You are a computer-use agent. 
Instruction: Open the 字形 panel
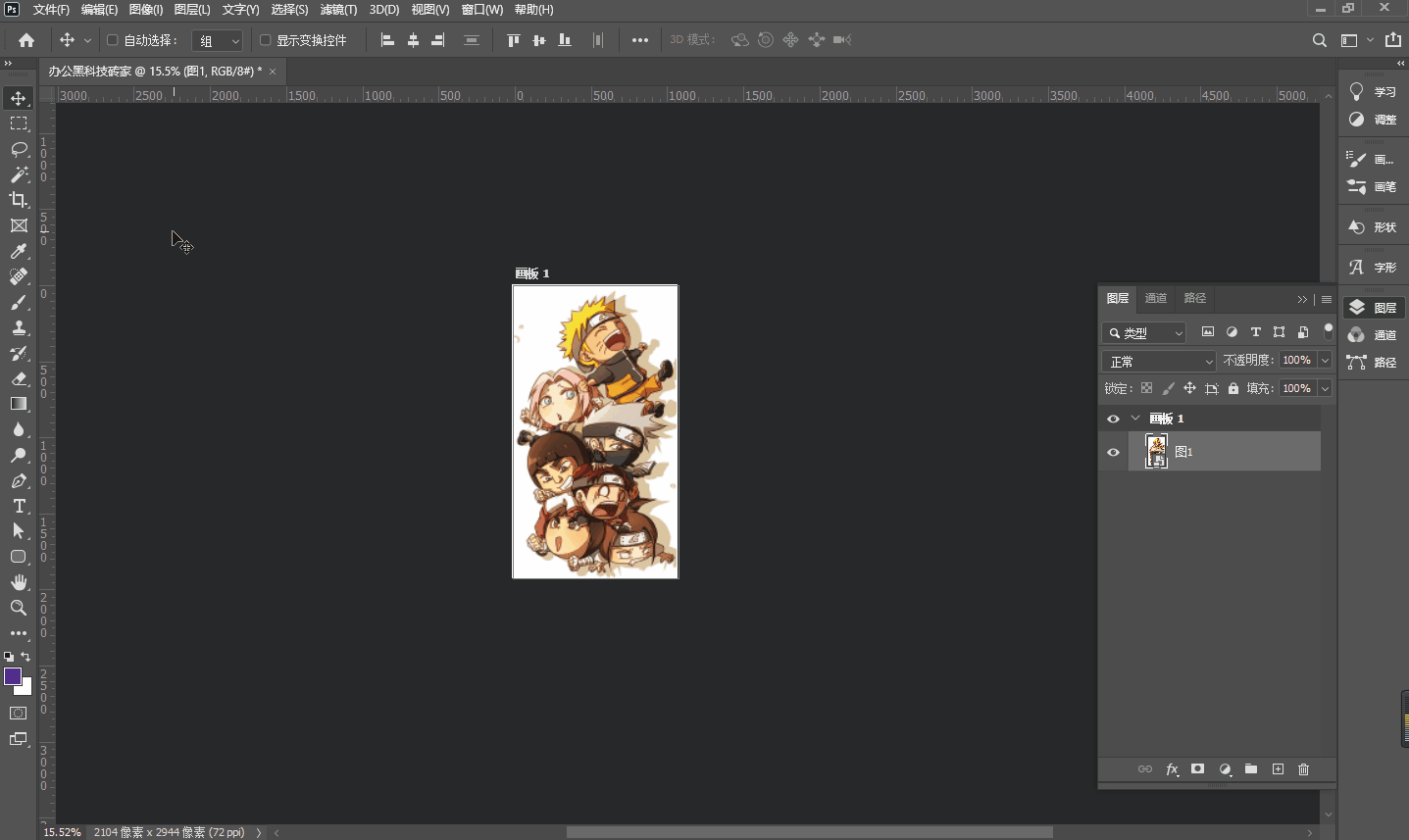[x=1373, y=267]
